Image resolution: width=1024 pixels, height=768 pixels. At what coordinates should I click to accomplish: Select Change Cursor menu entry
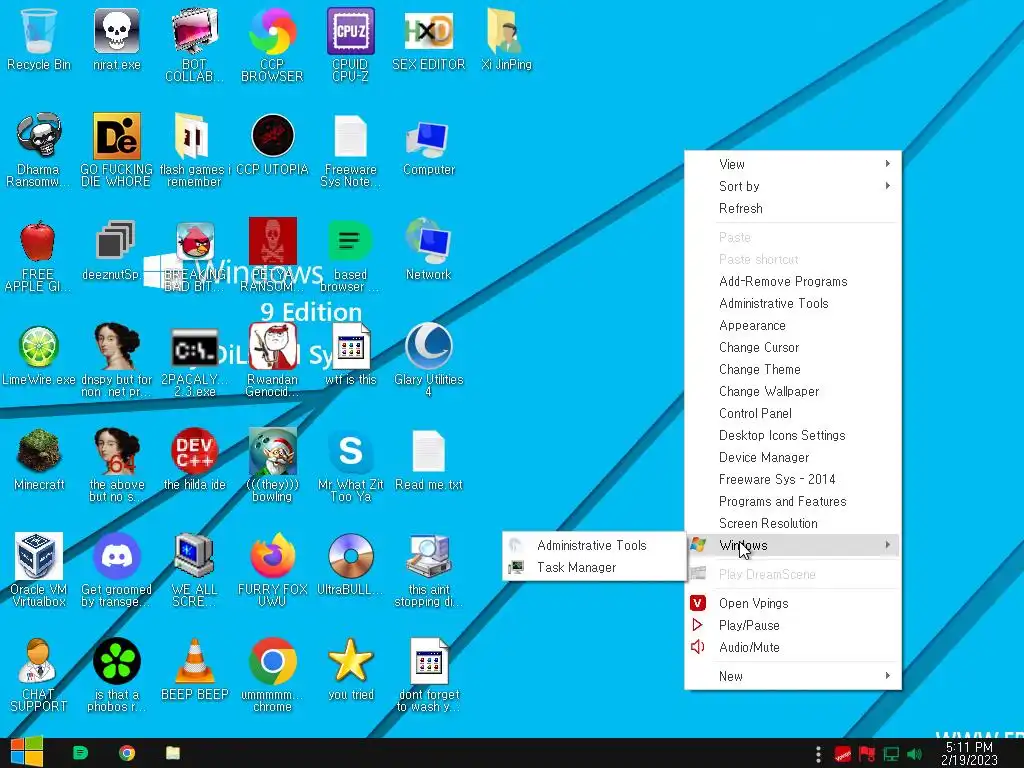(793, 347)
